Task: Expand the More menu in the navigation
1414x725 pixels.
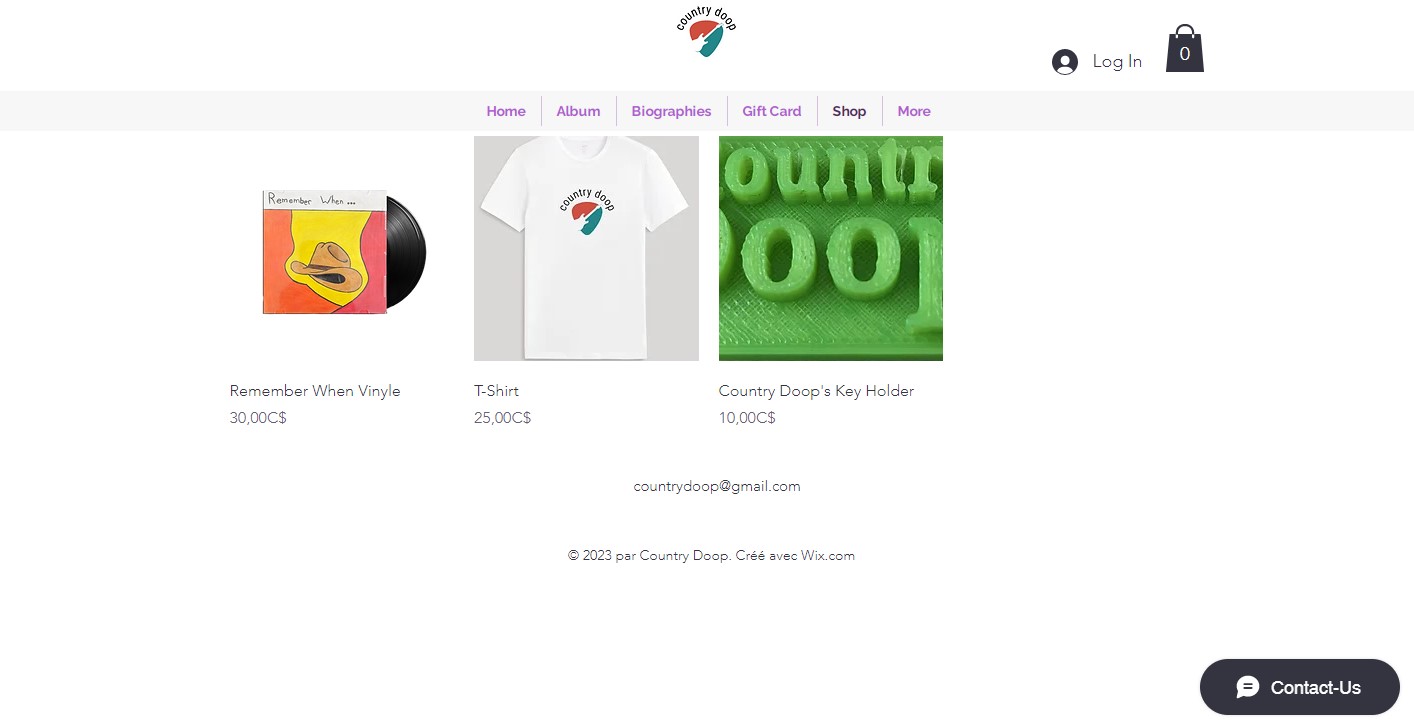Action: (913, 111)
